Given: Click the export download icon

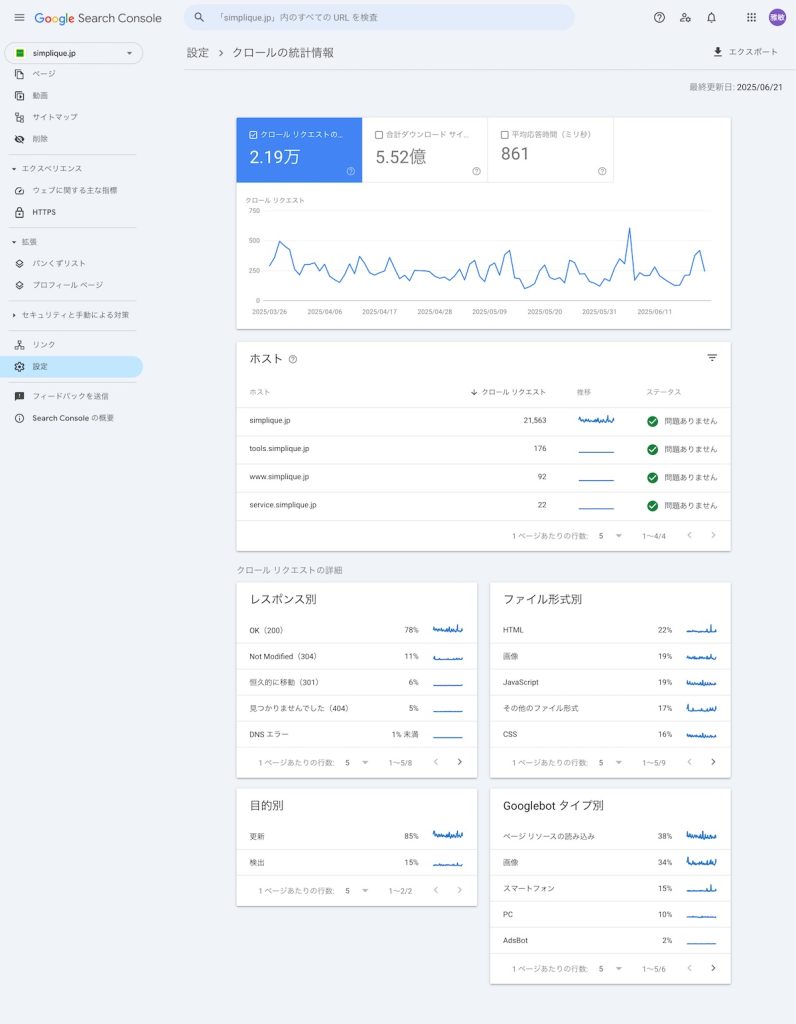Looking at the screenshot, I should [x=718, y=52].
